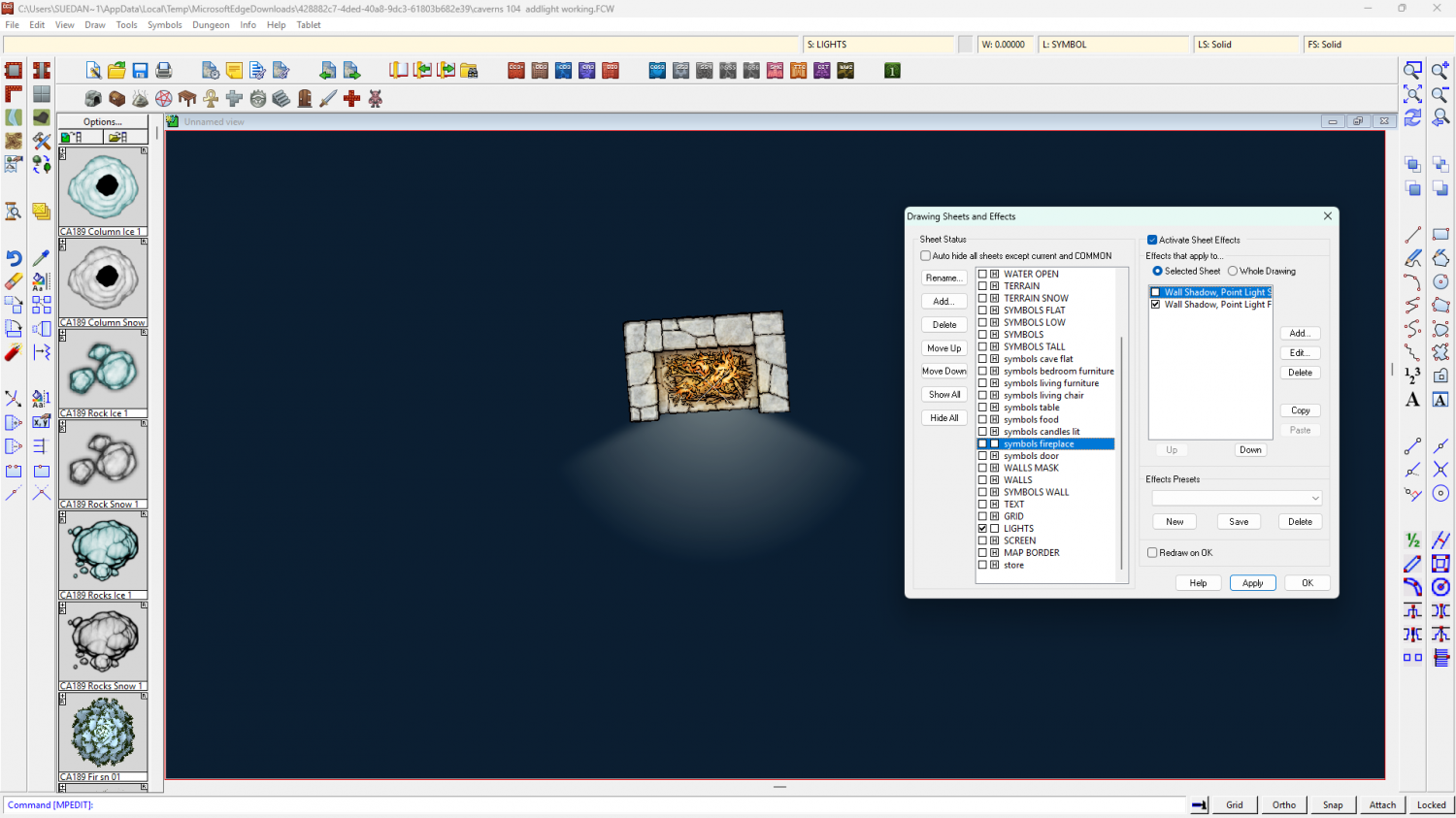Screen dimensions: 1456x818
Task: Open the Symbols menu
Action: coord(164,25)
